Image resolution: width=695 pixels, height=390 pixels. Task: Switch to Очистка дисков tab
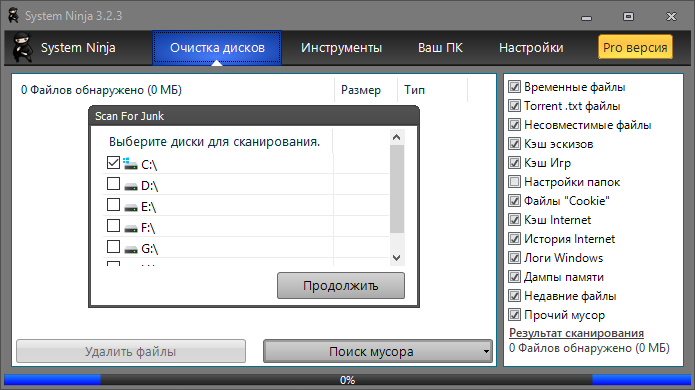217,48
